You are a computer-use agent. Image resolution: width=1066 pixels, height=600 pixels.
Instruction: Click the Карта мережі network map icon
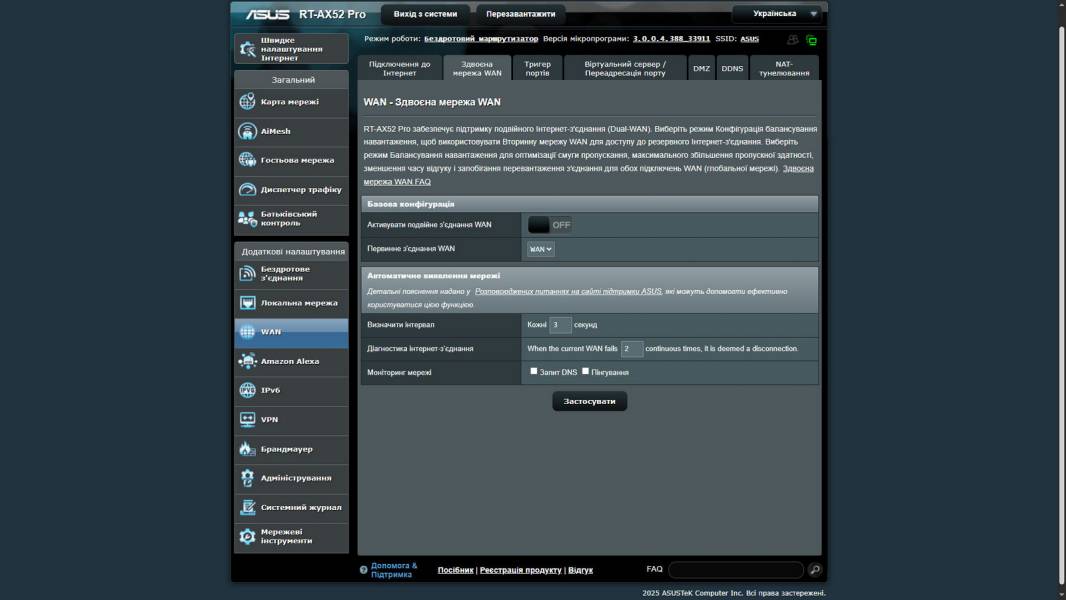point(247,102)
